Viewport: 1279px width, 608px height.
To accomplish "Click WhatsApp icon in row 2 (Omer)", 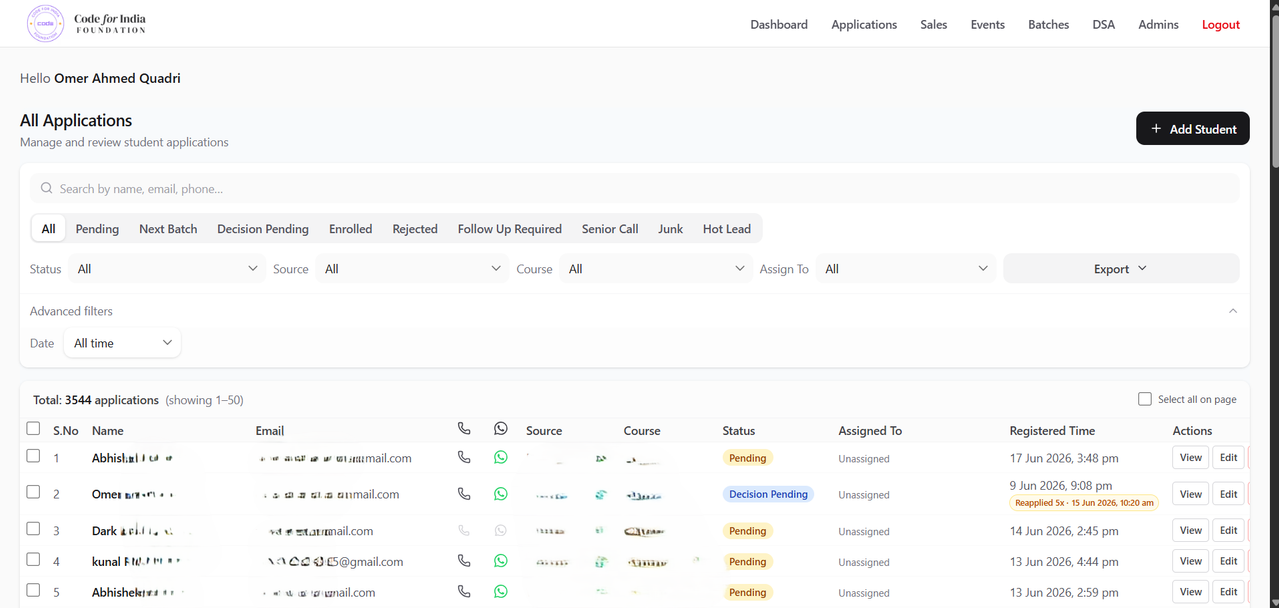I will pyautogui.click(x=501, y=493).
